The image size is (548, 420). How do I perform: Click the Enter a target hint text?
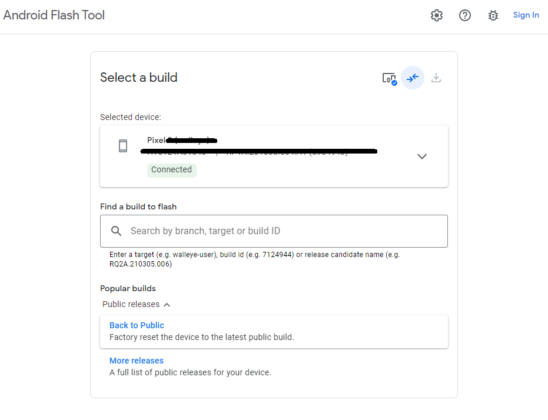point(255,259)
